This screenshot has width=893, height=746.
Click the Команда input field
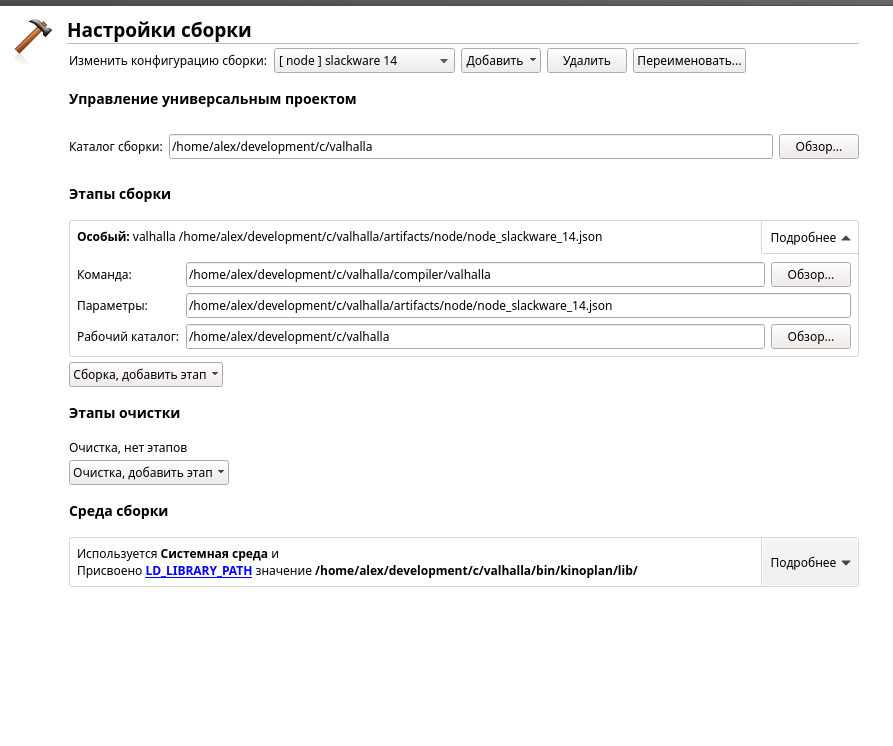(x=475, y=274)
